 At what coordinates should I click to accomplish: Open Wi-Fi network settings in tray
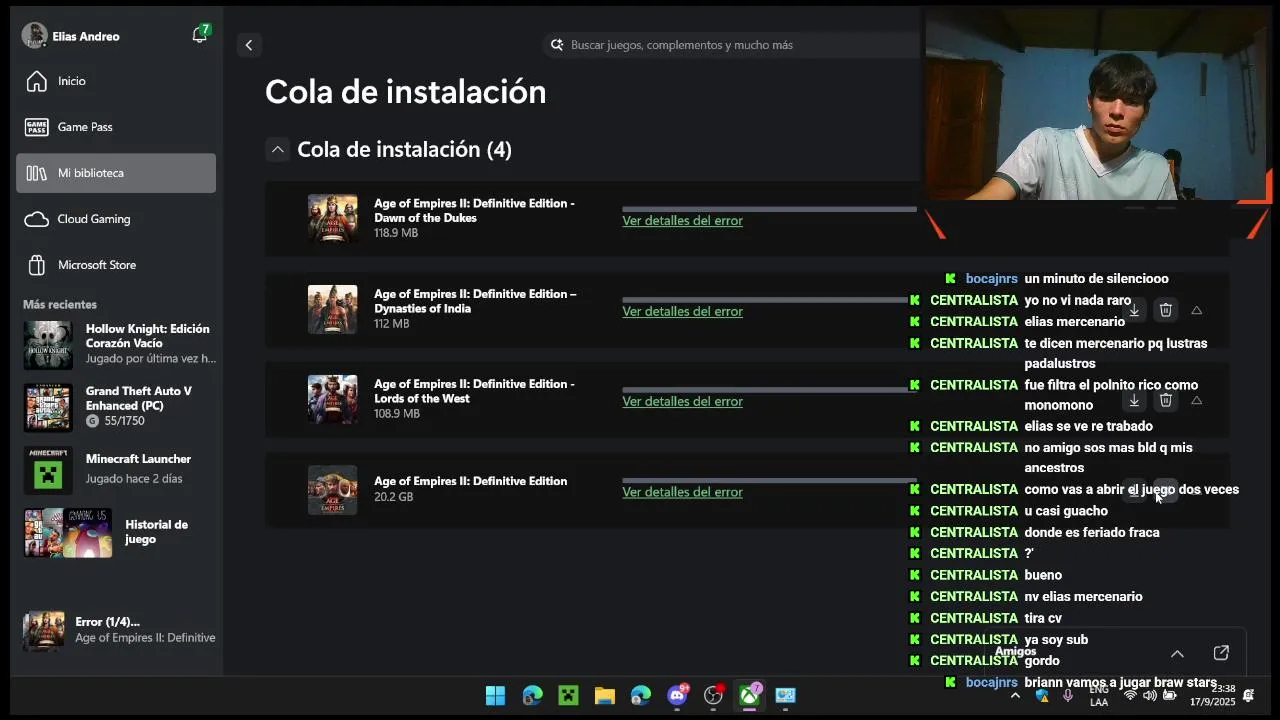[1130, 695]
